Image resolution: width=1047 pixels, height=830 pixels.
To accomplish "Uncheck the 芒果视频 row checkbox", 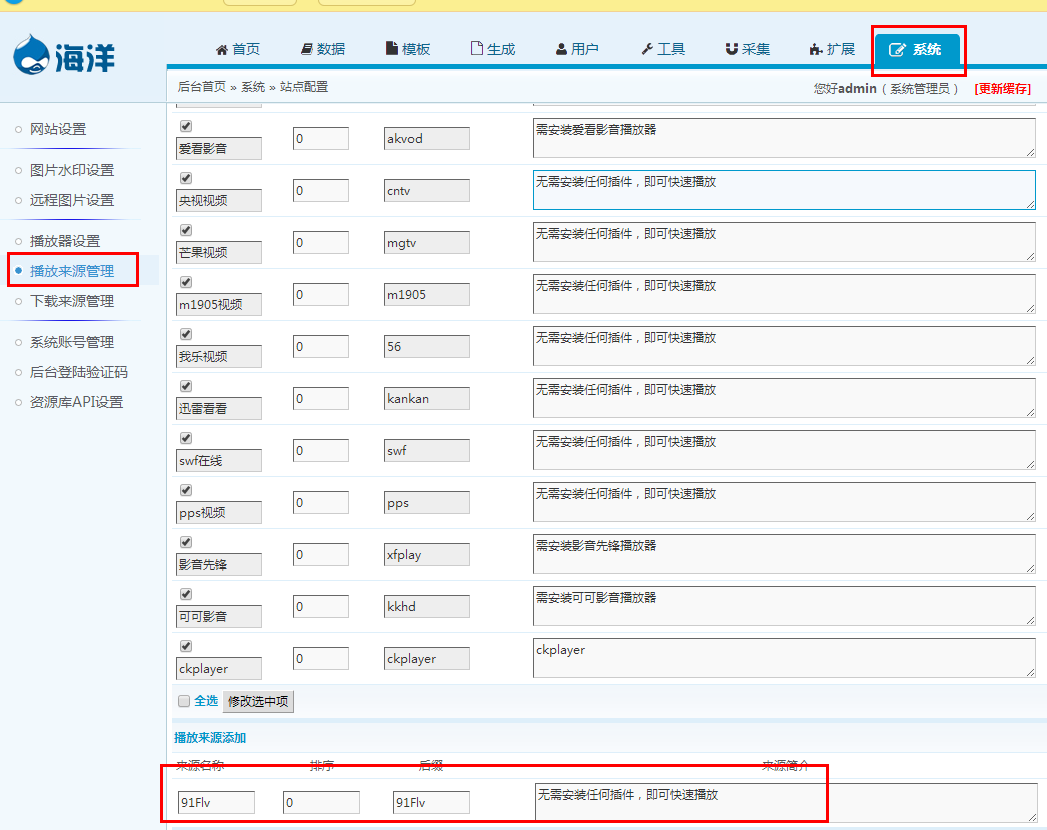I will (186, 230).
